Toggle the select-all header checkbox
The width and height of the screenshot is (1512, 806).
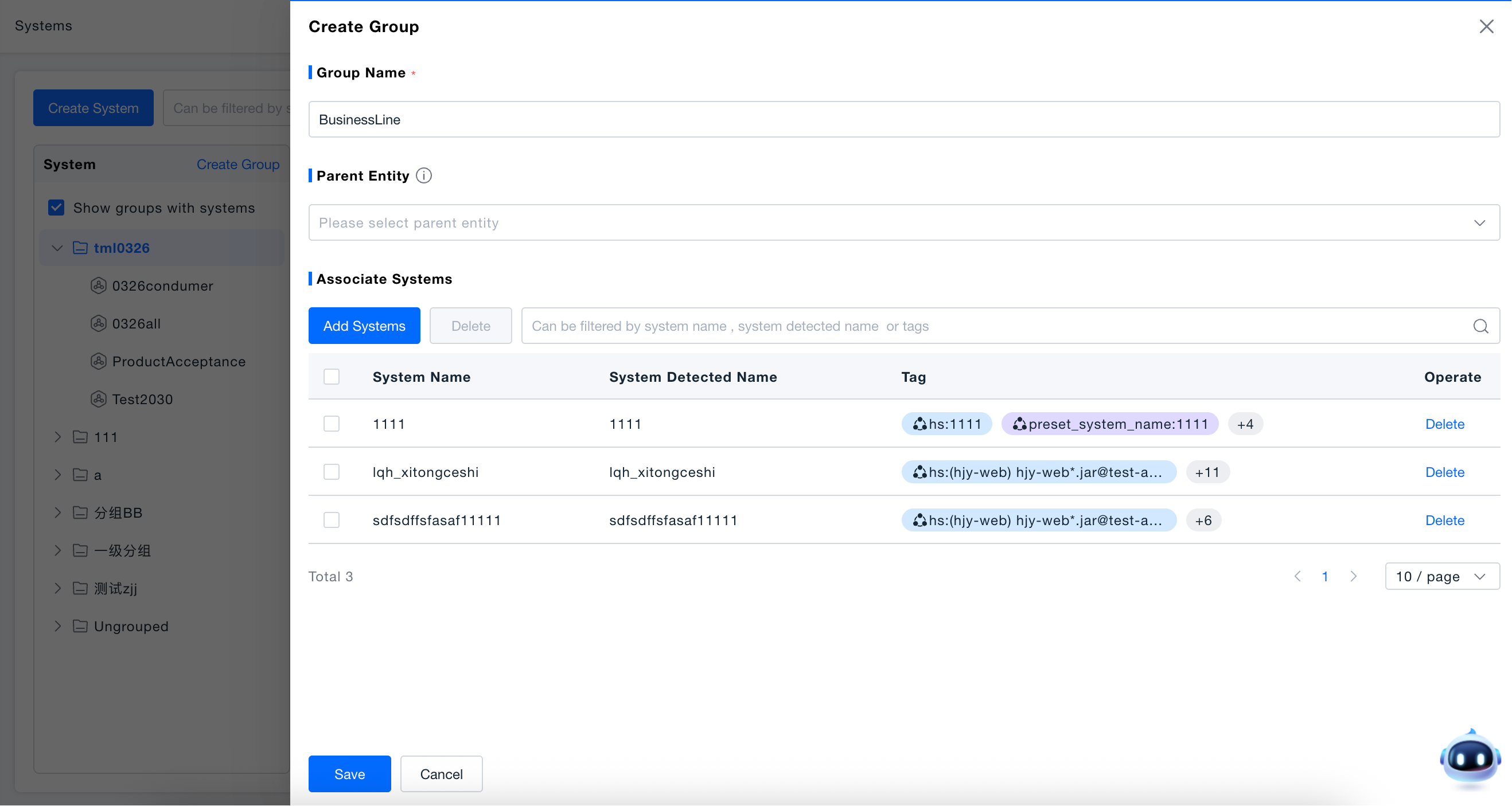(332, 377)
